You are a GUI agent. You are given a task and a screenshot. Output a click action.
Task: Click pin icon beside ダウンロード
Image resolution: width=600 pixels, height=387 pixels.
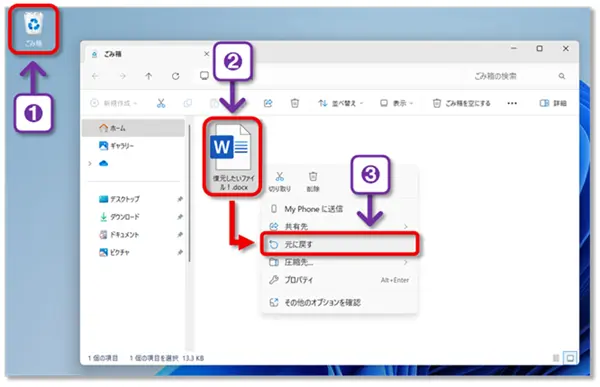180,217
